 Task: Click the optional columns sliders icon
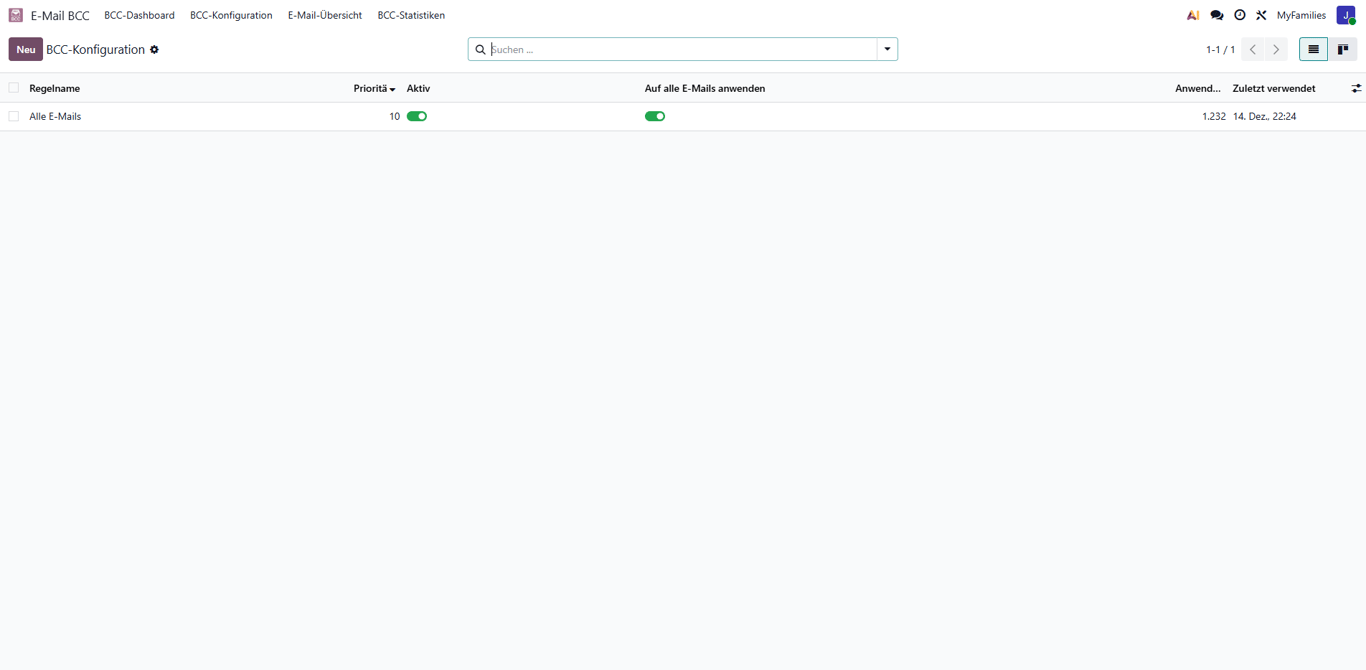pos(1356,88)
